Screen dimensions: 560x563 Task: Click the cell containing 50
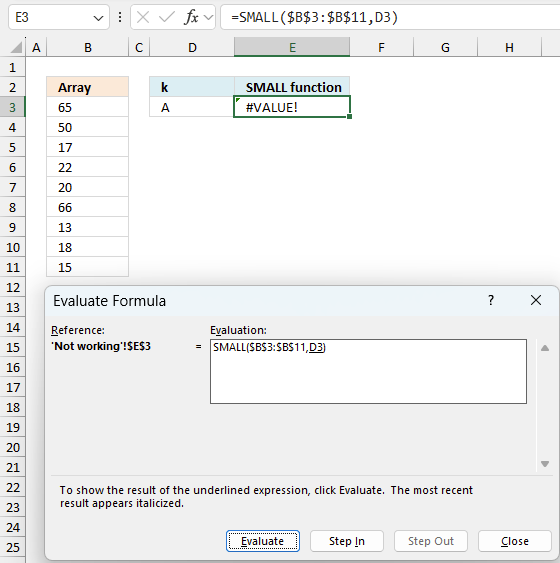point(88,127)
